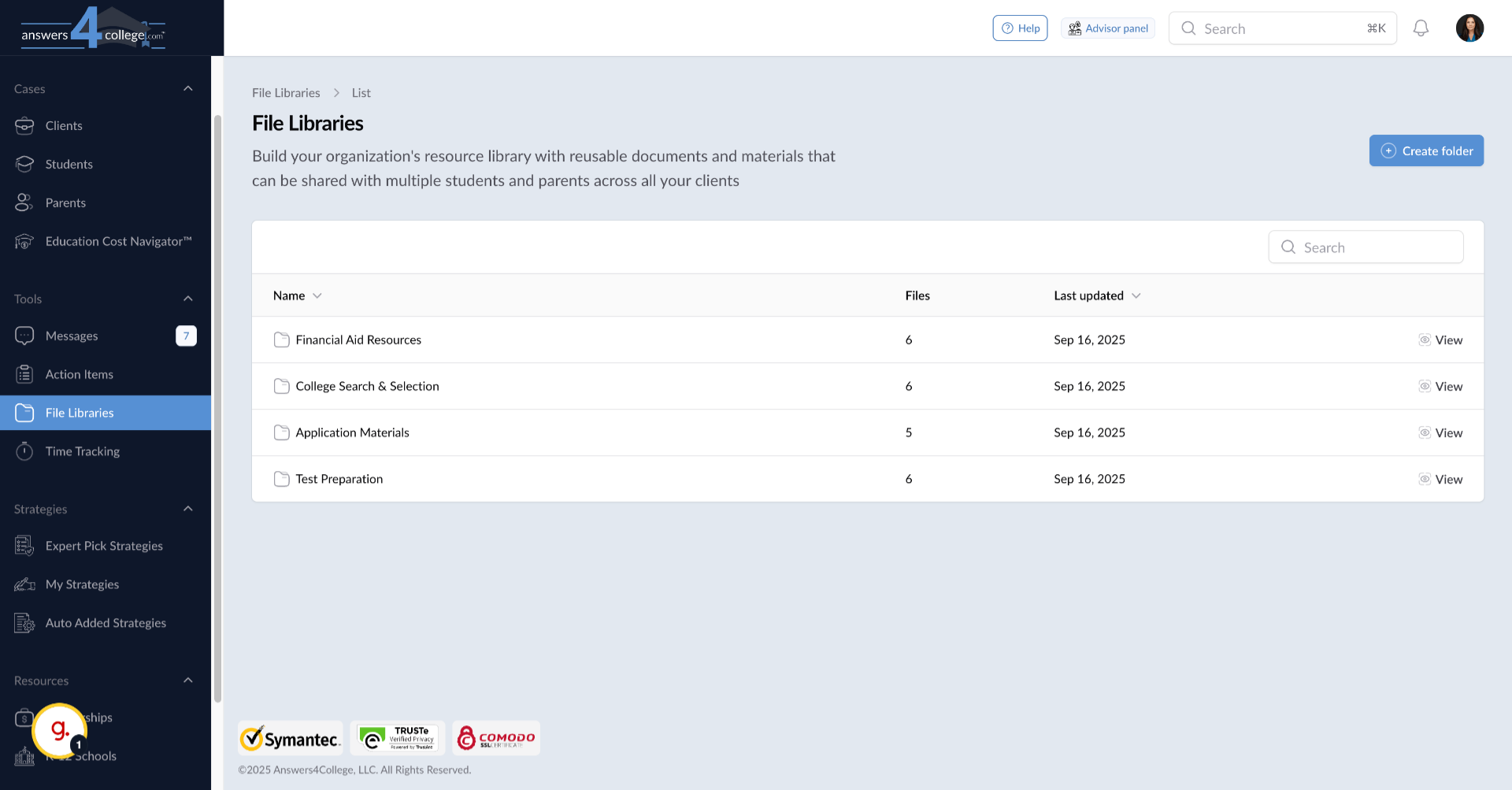Select the Students icon
Image resolution: width=1512 pixels, height=790 pixels.
[x=24, y=164]
